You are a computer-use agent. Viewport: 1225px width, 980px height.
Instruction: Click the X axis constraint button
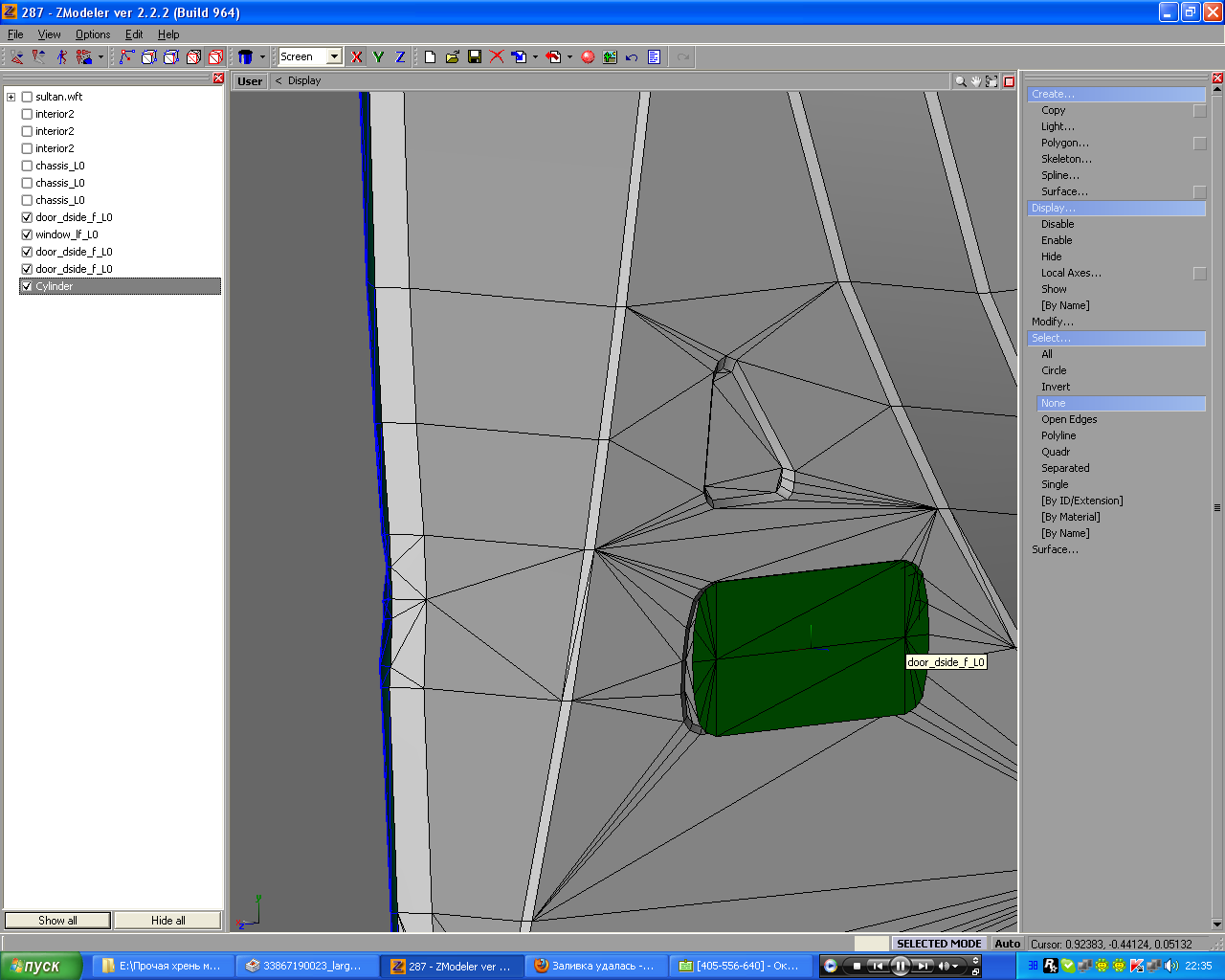tap(356, 57)
